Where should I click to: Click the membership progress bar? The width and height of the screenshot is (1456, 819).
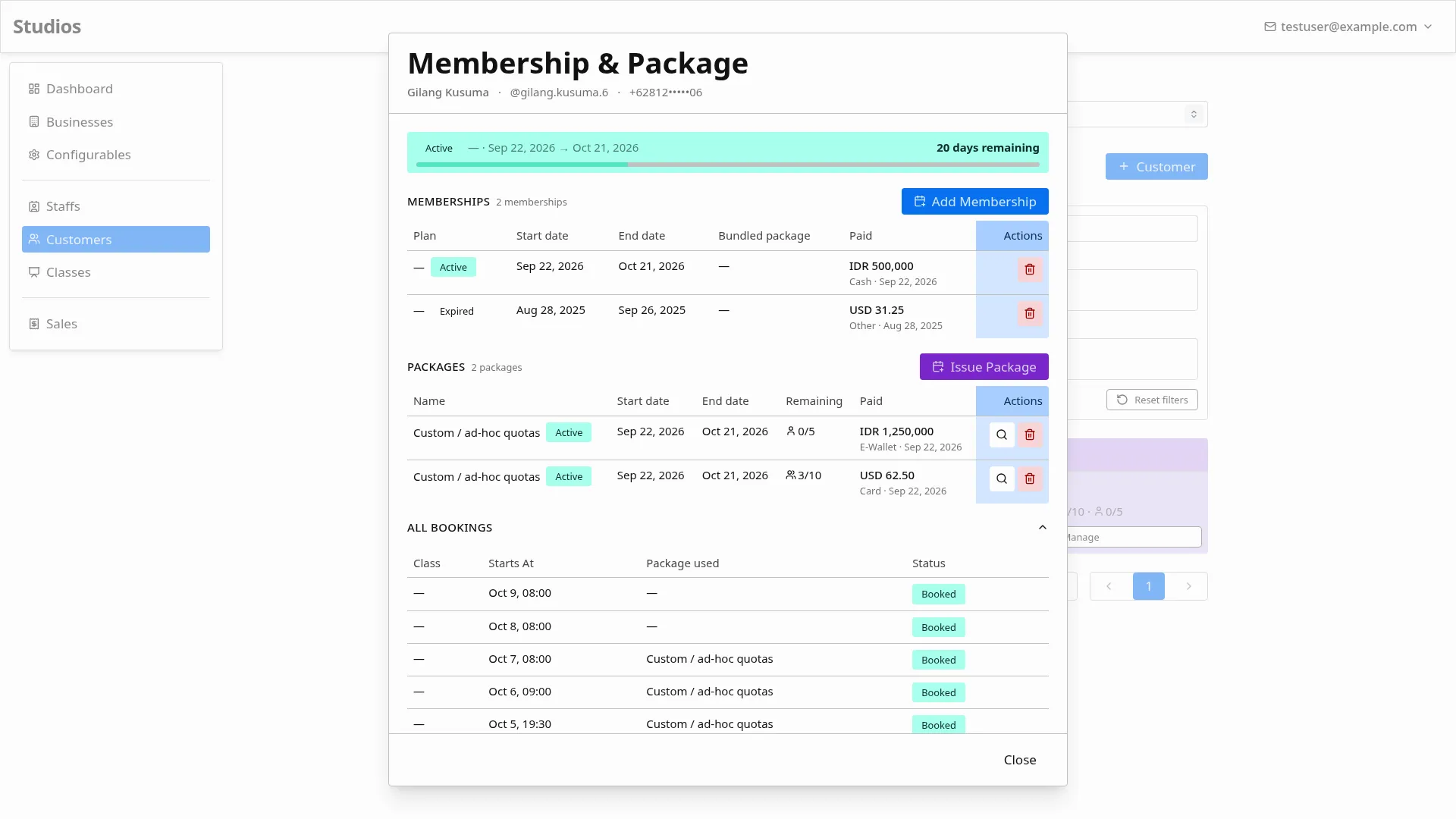click(728, 165)
